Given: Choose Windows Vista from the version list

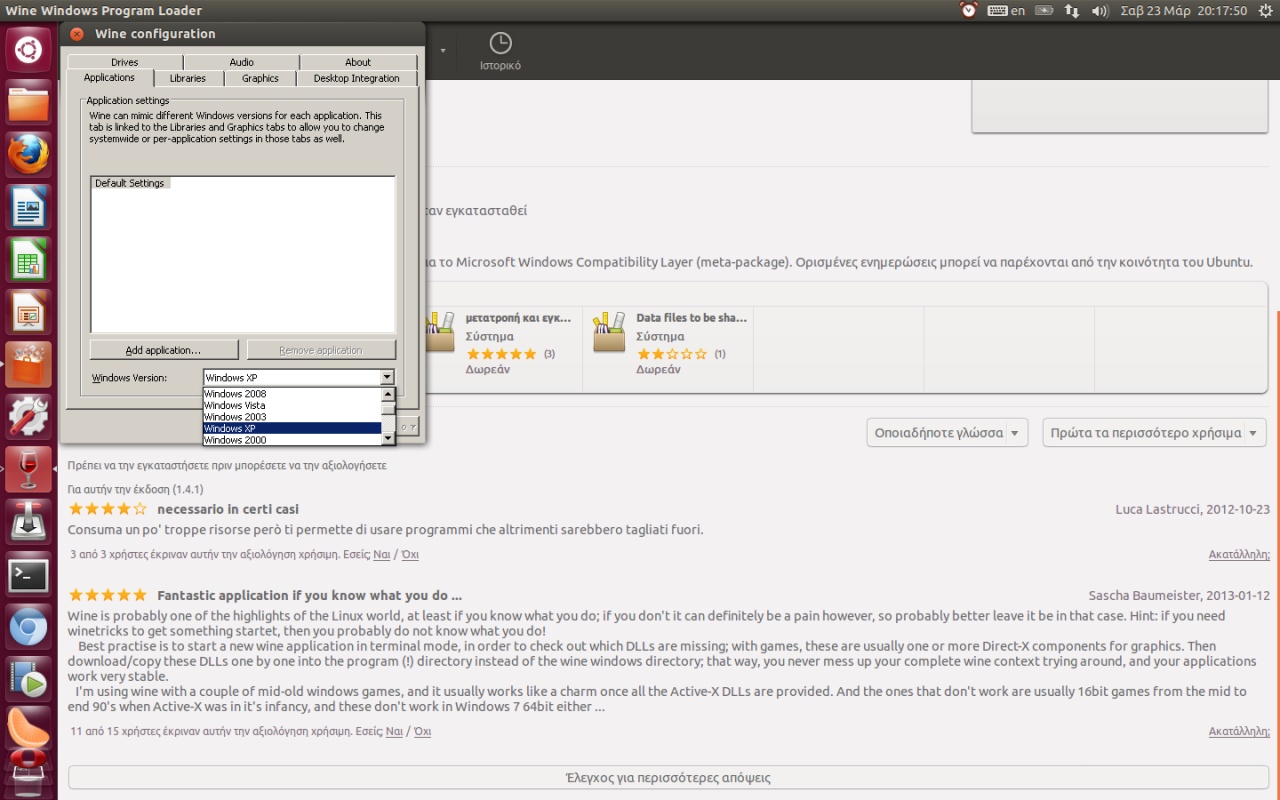Looking at the screenshot, I should (x=292, y=405).
